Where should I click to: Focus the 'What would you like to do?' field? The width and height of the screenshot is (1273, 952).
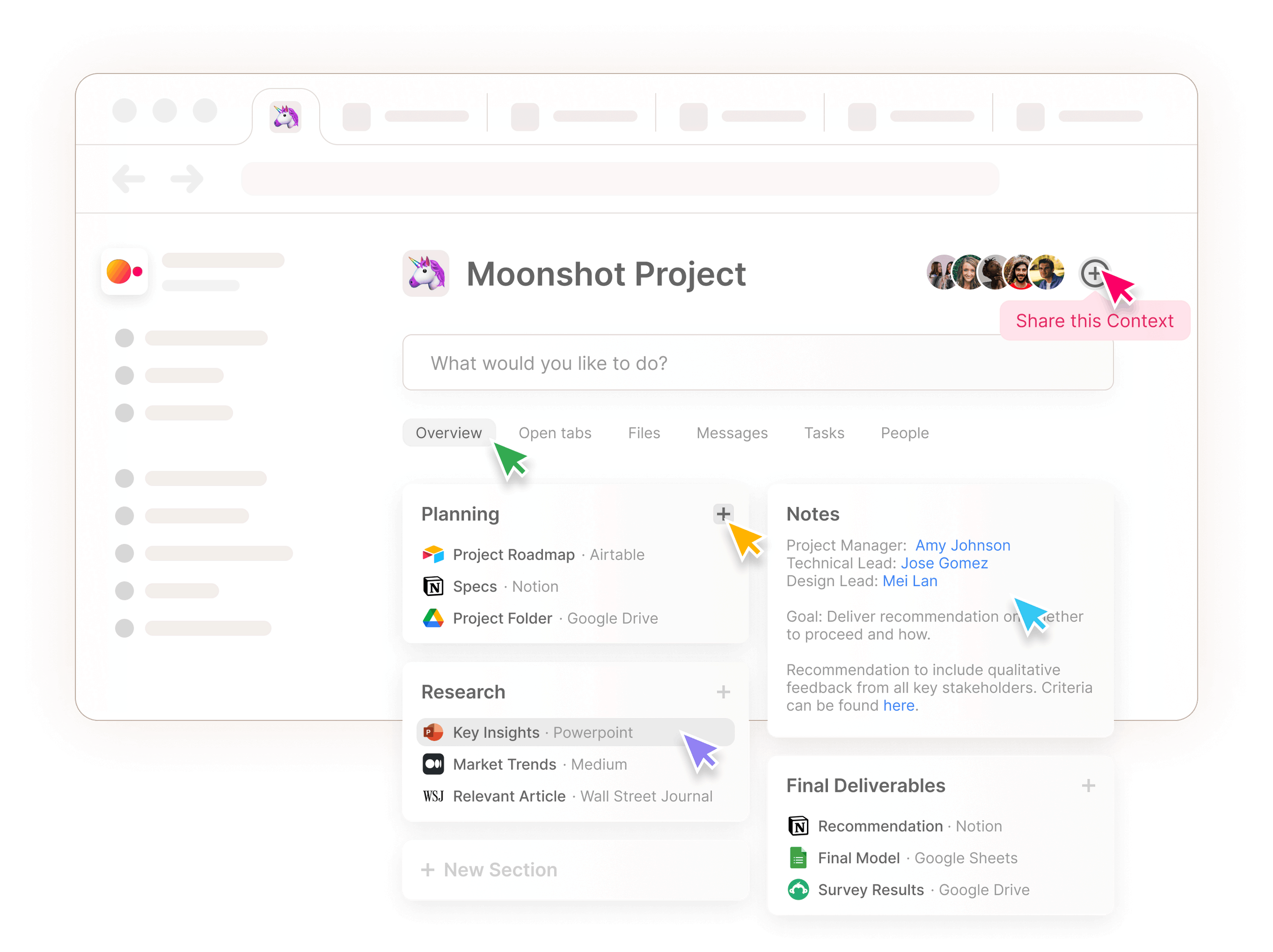click(757, 362)
